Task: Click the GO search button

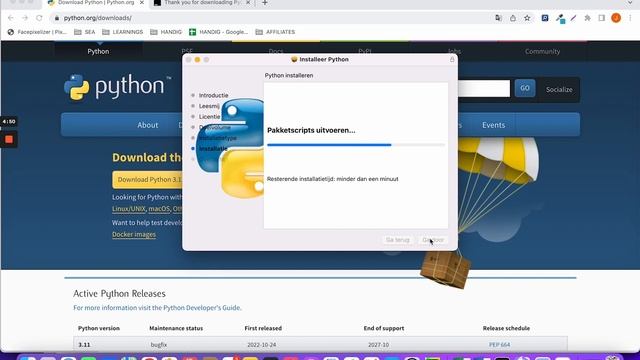Action: (525, 88)
